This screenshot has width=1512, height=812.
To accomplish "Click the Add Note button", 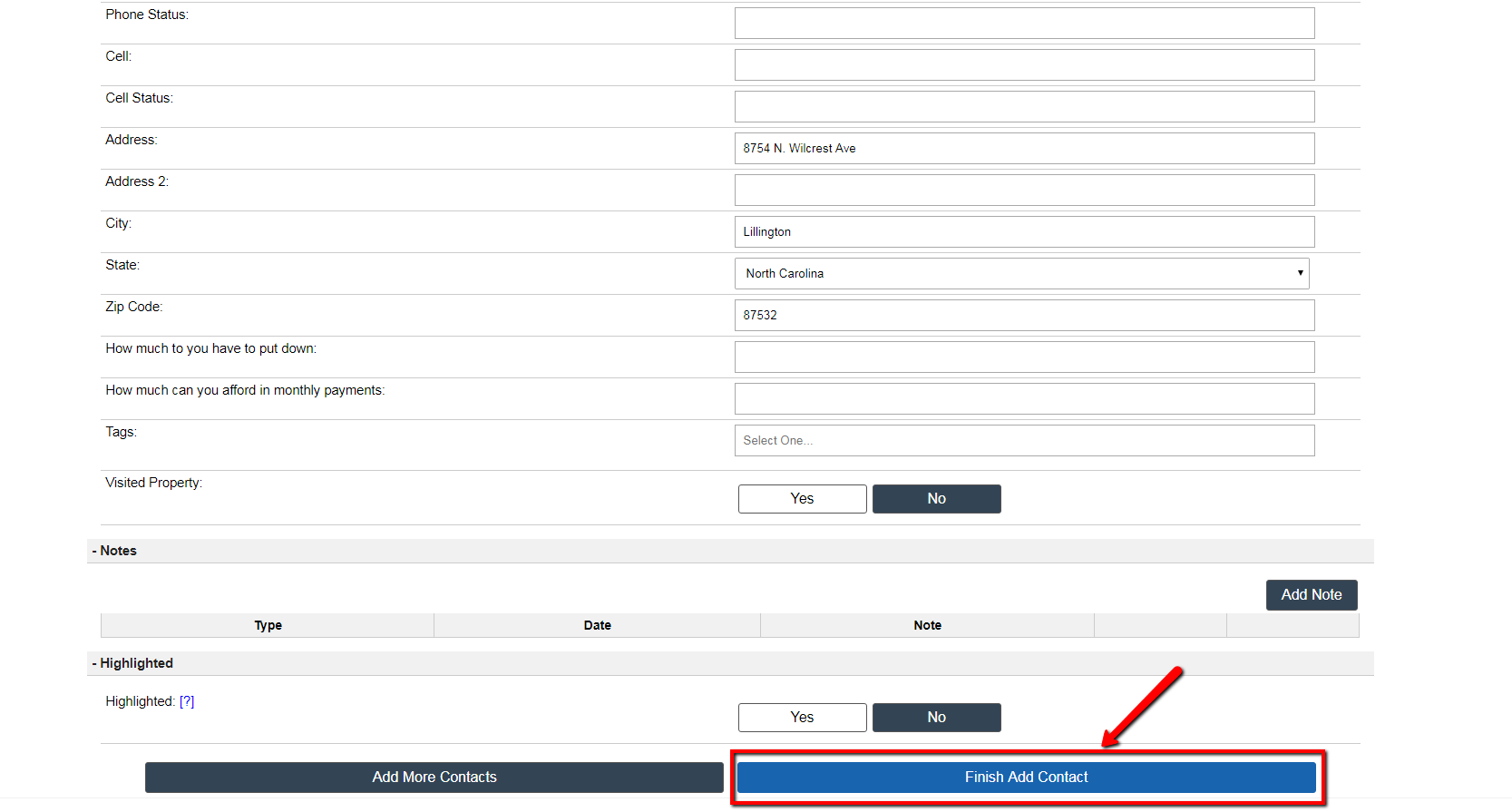I will [x=1311, y=595].
